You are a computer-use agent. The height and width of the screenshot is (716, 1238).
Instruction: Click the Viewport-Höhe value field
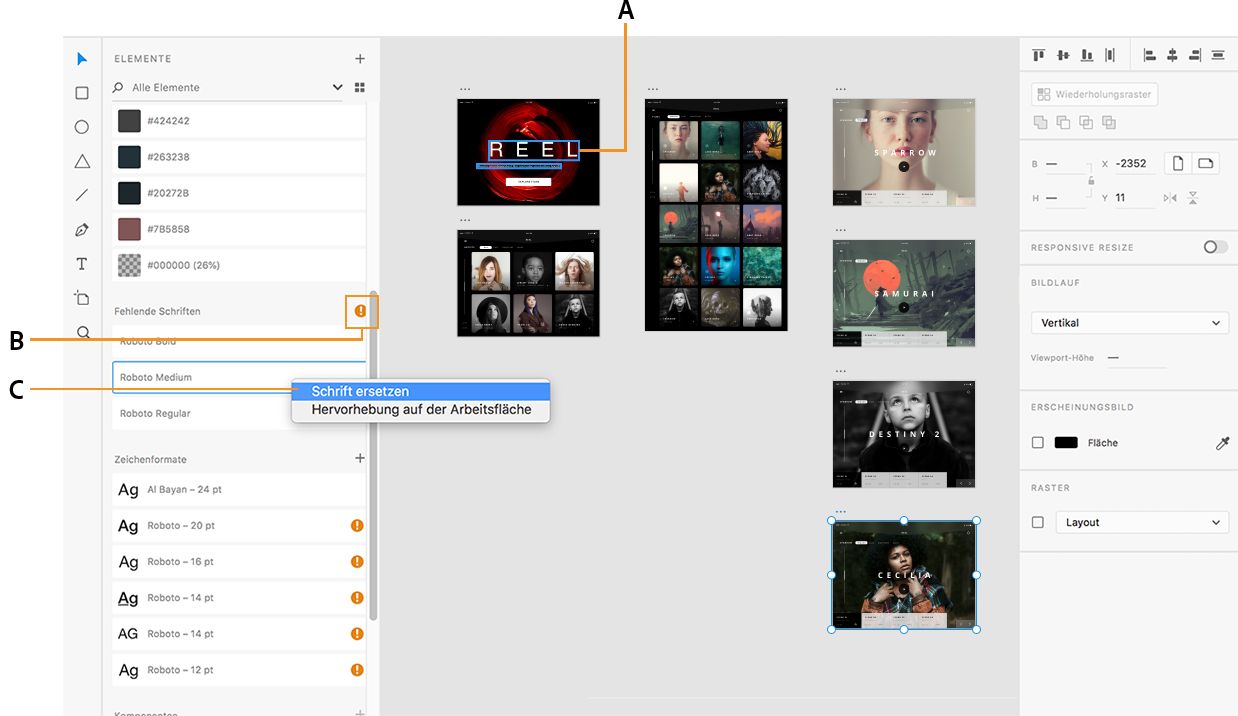pyautogui.click(x=1135, y=358)
